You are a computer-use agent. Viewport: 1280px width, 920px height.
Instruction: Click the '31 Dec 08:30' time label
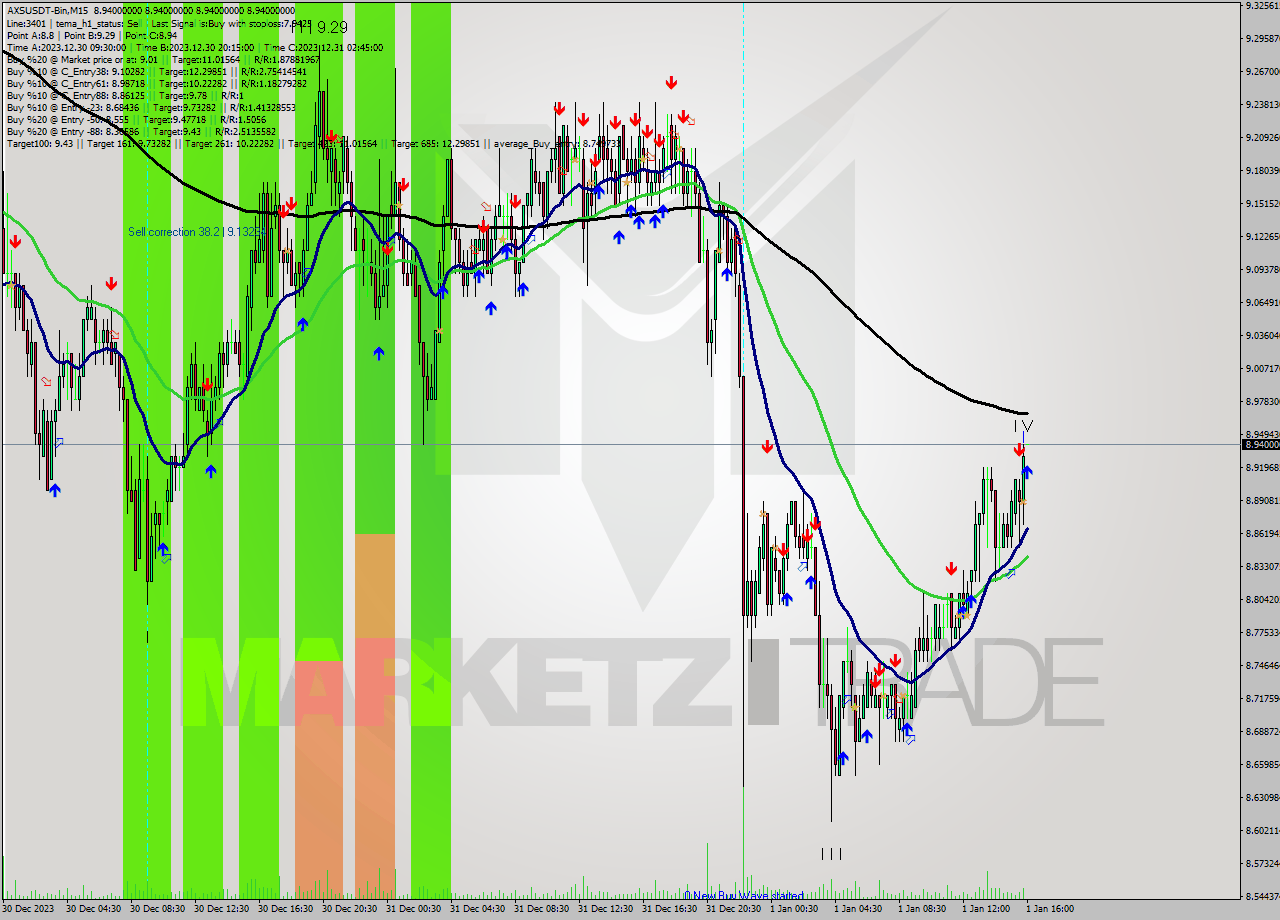tap(542, 910)
